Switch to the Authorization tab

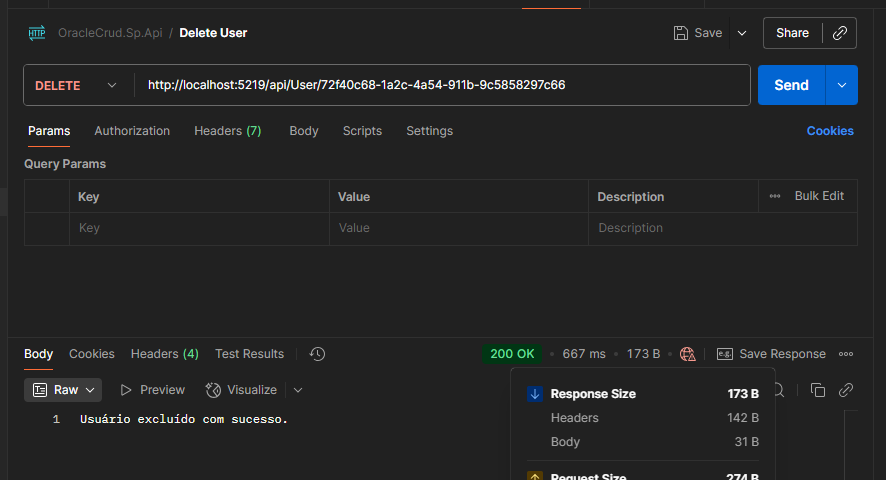132,131
